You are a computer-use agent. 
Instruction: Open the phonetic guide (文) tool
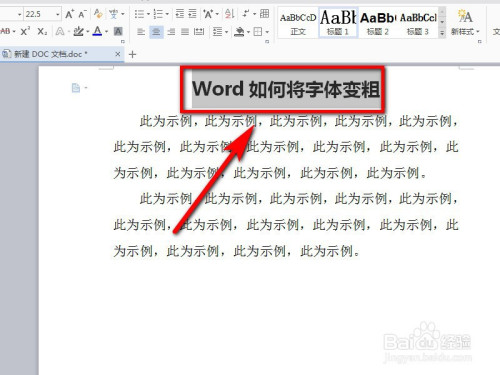(113, 14)
